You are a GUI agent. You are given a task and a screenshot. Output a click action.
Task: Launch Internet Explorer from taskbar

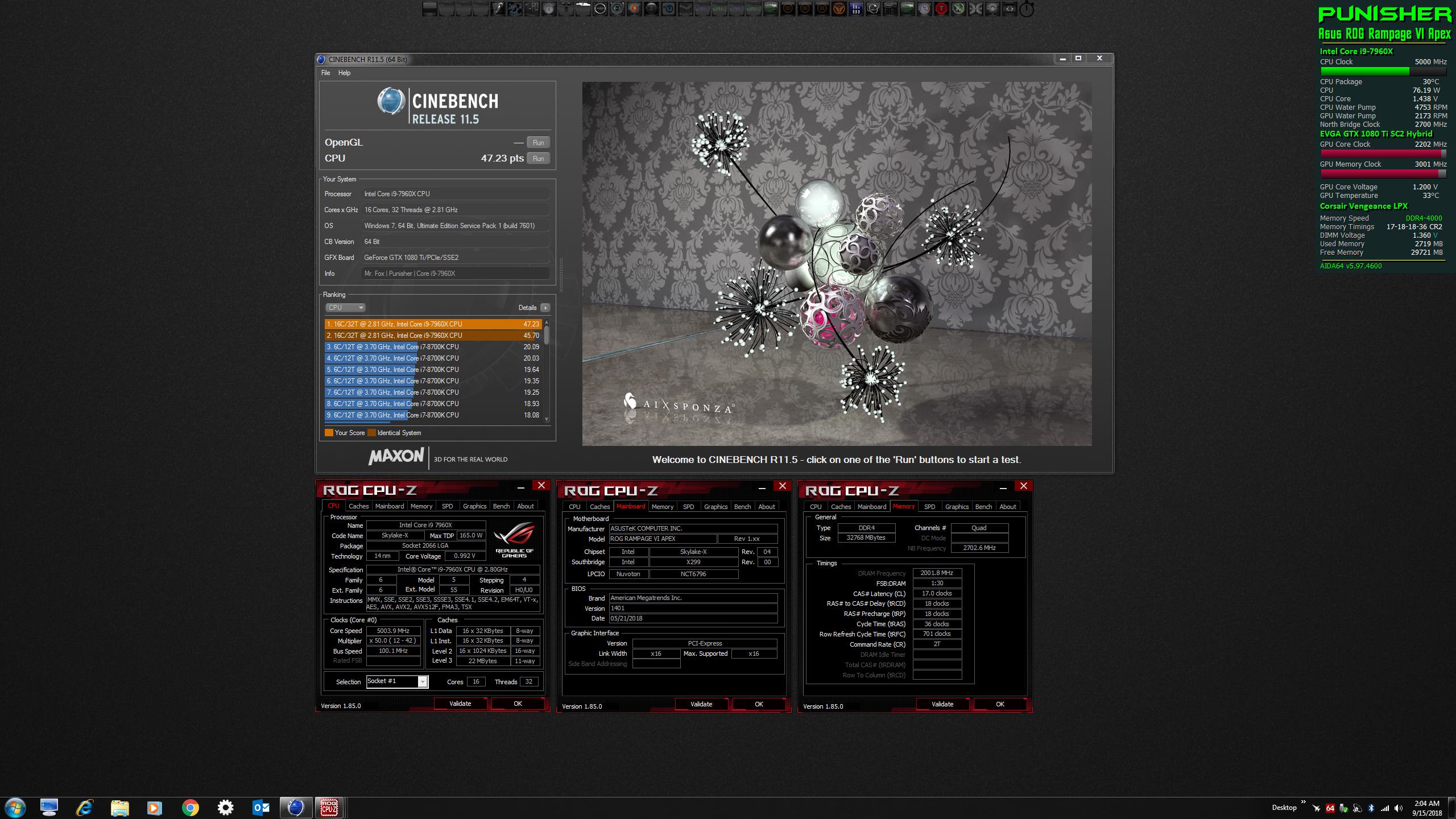[x=85, y=808]
